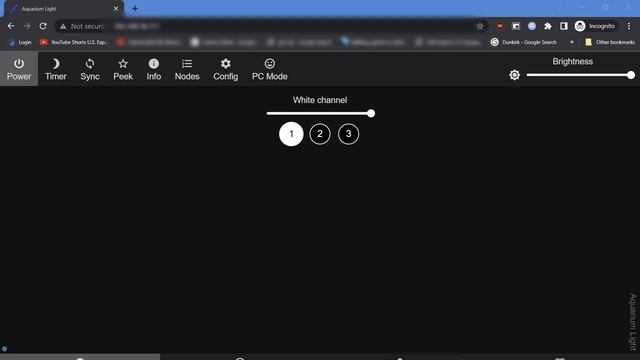
Task: Select preset 3 circle
Action: coord(348,134)
